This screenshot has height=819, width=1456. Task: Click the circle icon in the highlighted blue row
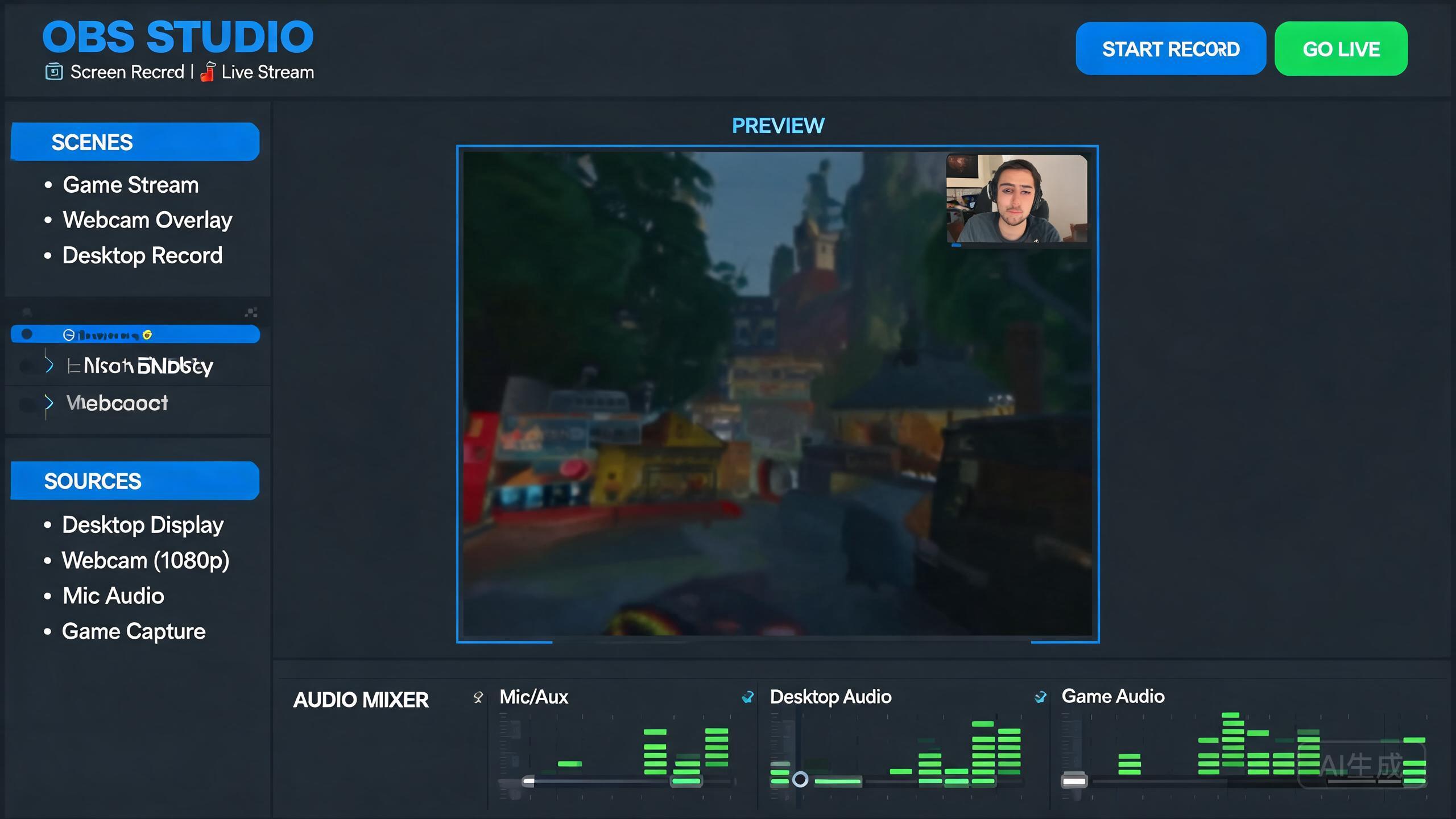(68, 335)
